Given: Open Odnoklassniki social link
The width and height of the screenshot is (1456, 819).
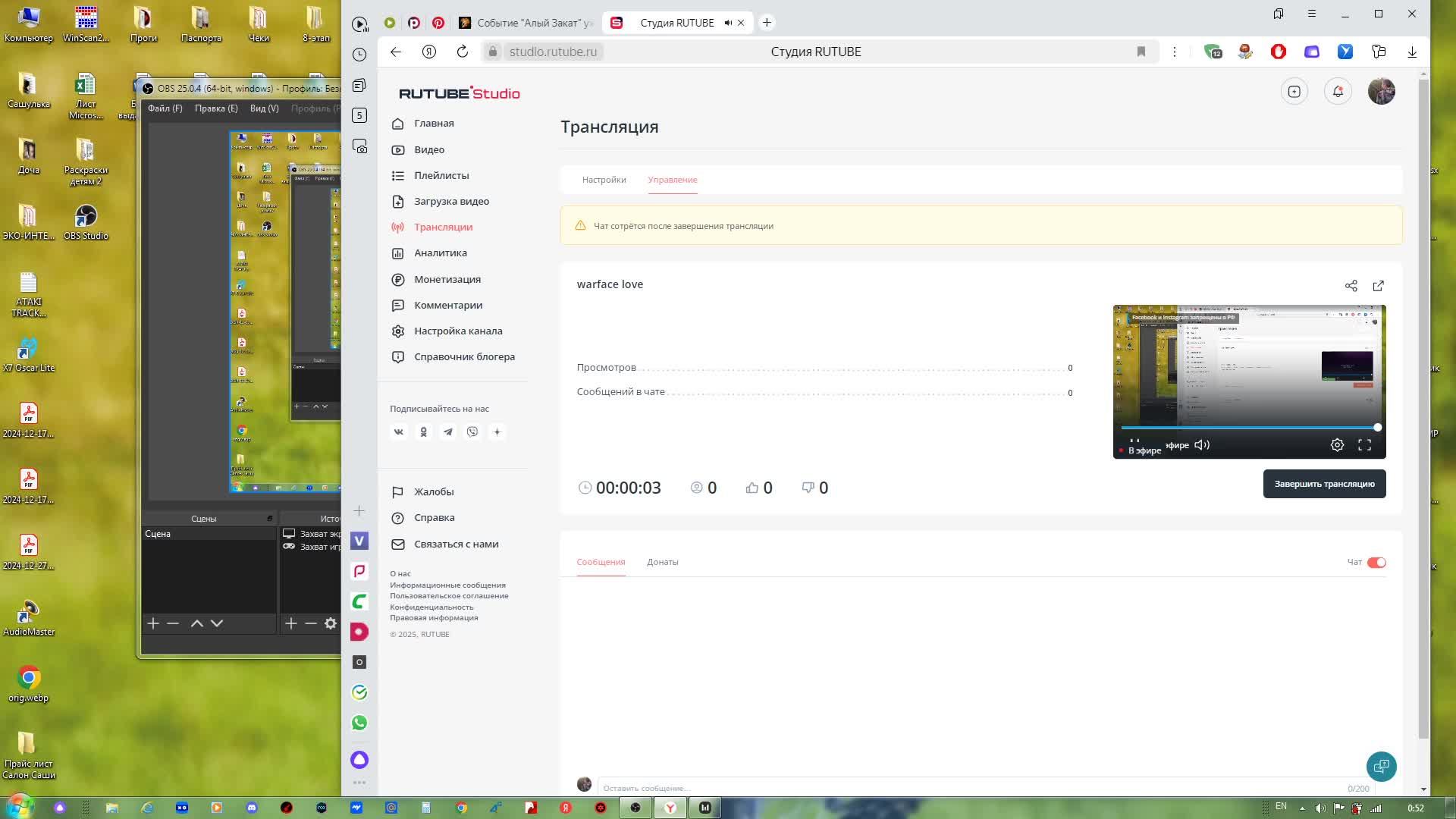Looking at the screenshot, I should (x=423, y=432).
